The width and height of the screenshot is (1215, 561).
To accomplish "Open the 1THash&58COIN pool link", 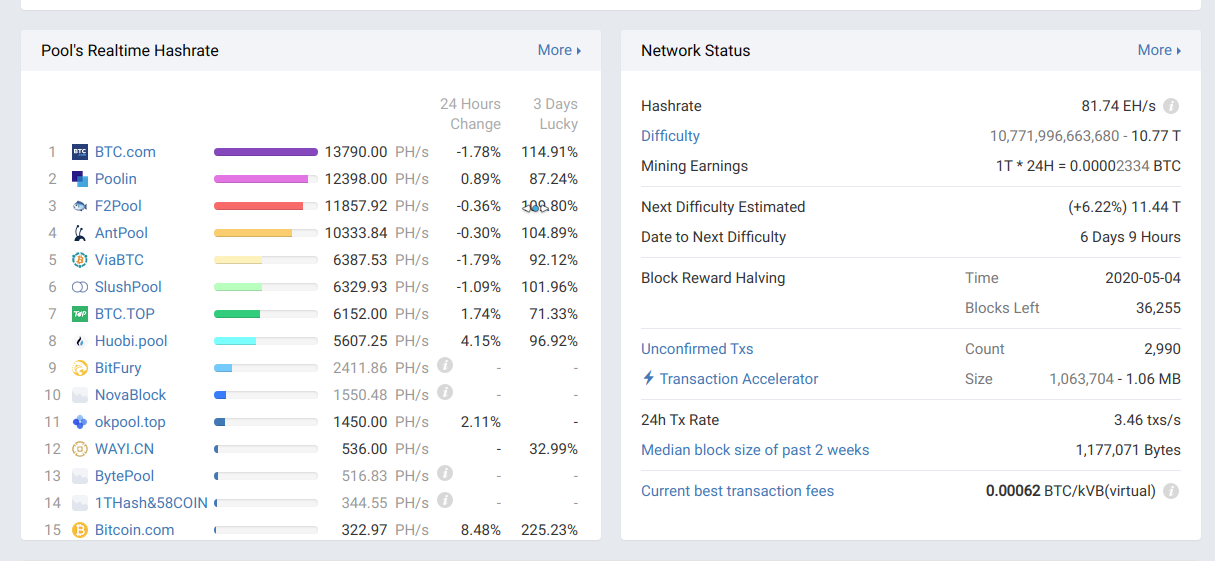I will pyautogui.click(x=151, y=503).
